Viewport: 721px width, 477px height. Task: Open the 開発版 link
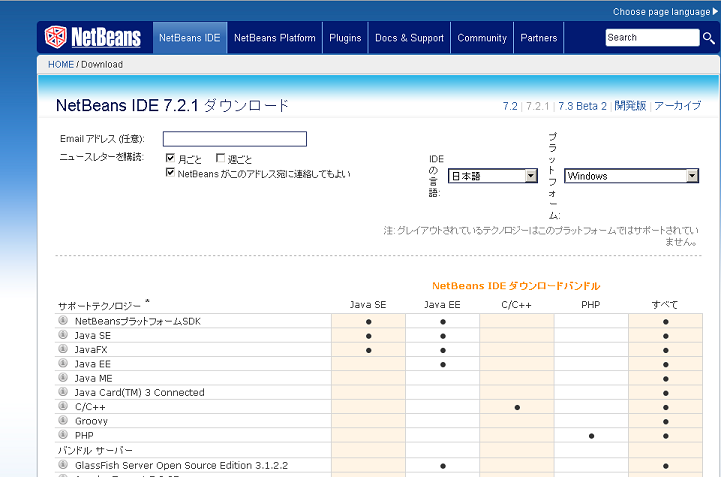click(x=630, y=106)
